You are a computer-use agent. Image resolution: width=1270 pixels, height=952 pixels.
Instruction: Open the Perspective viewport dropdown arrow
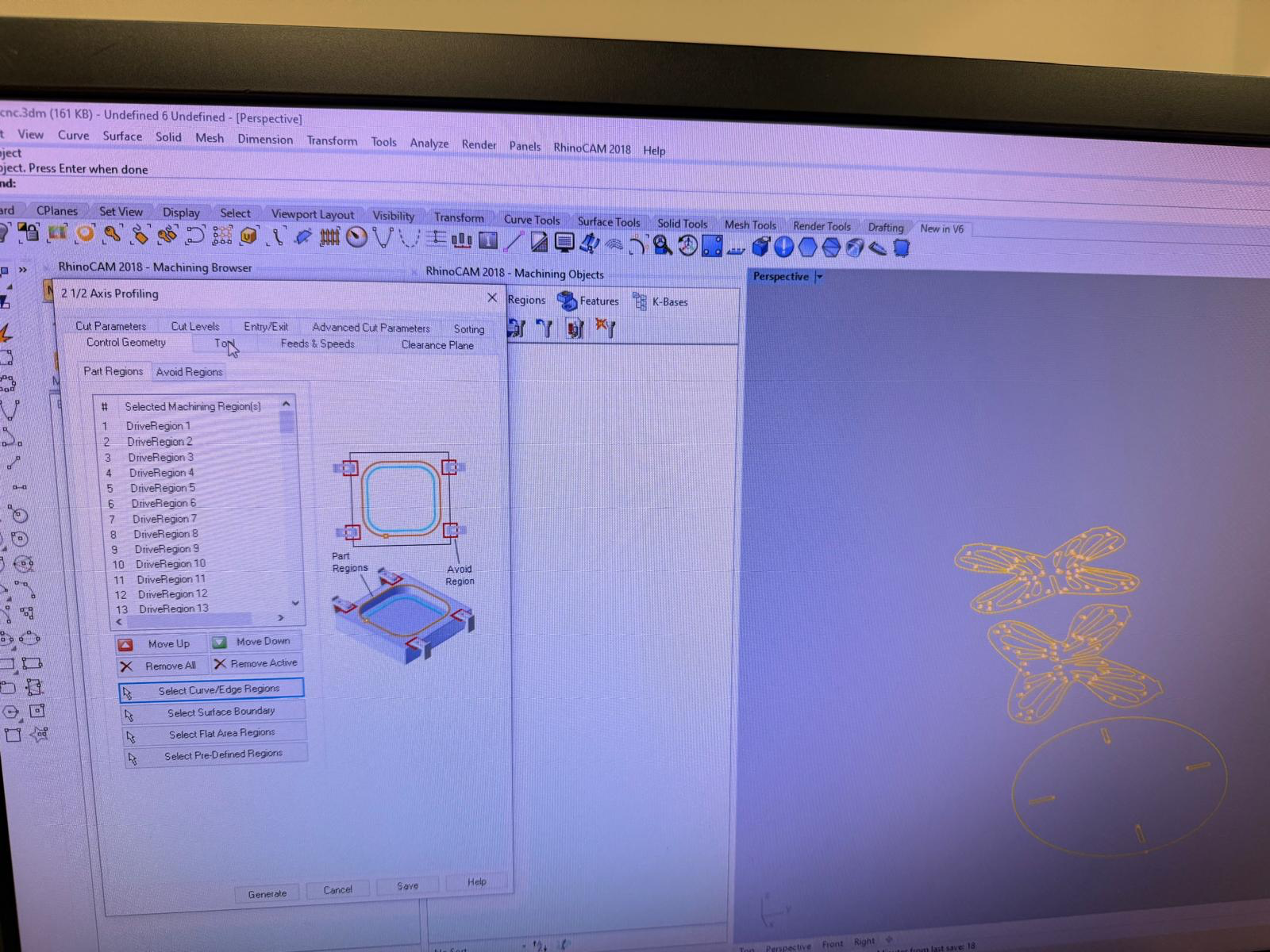(x=820, y=277)
